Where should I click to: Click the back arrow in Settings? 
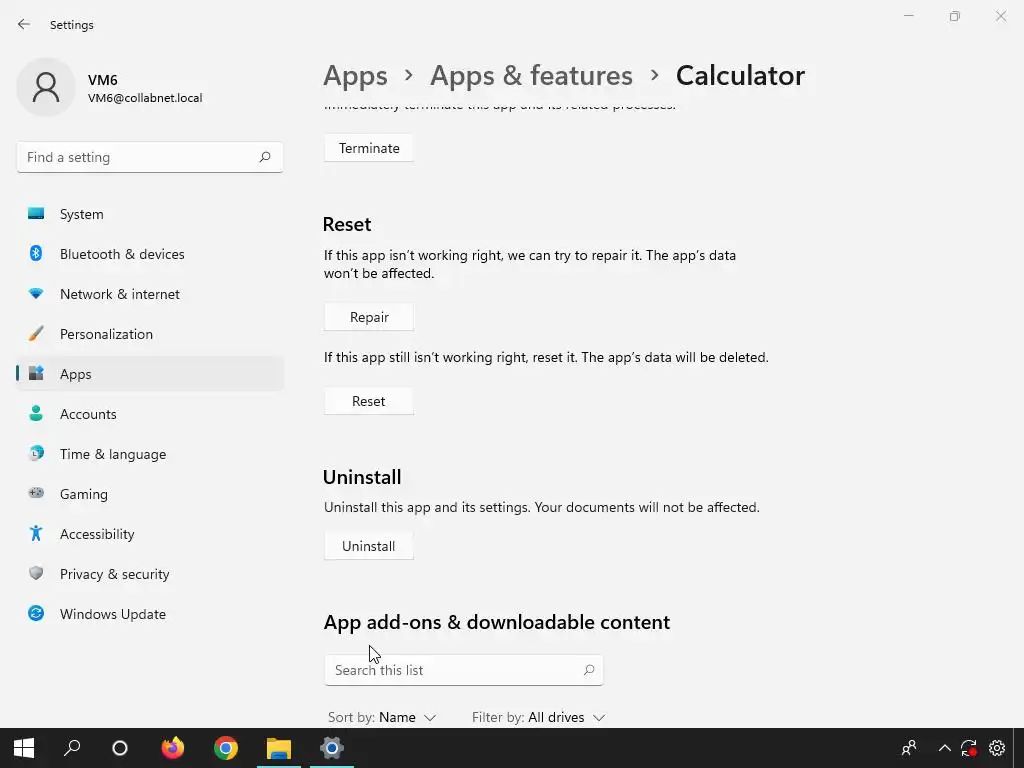pos(24,24)
